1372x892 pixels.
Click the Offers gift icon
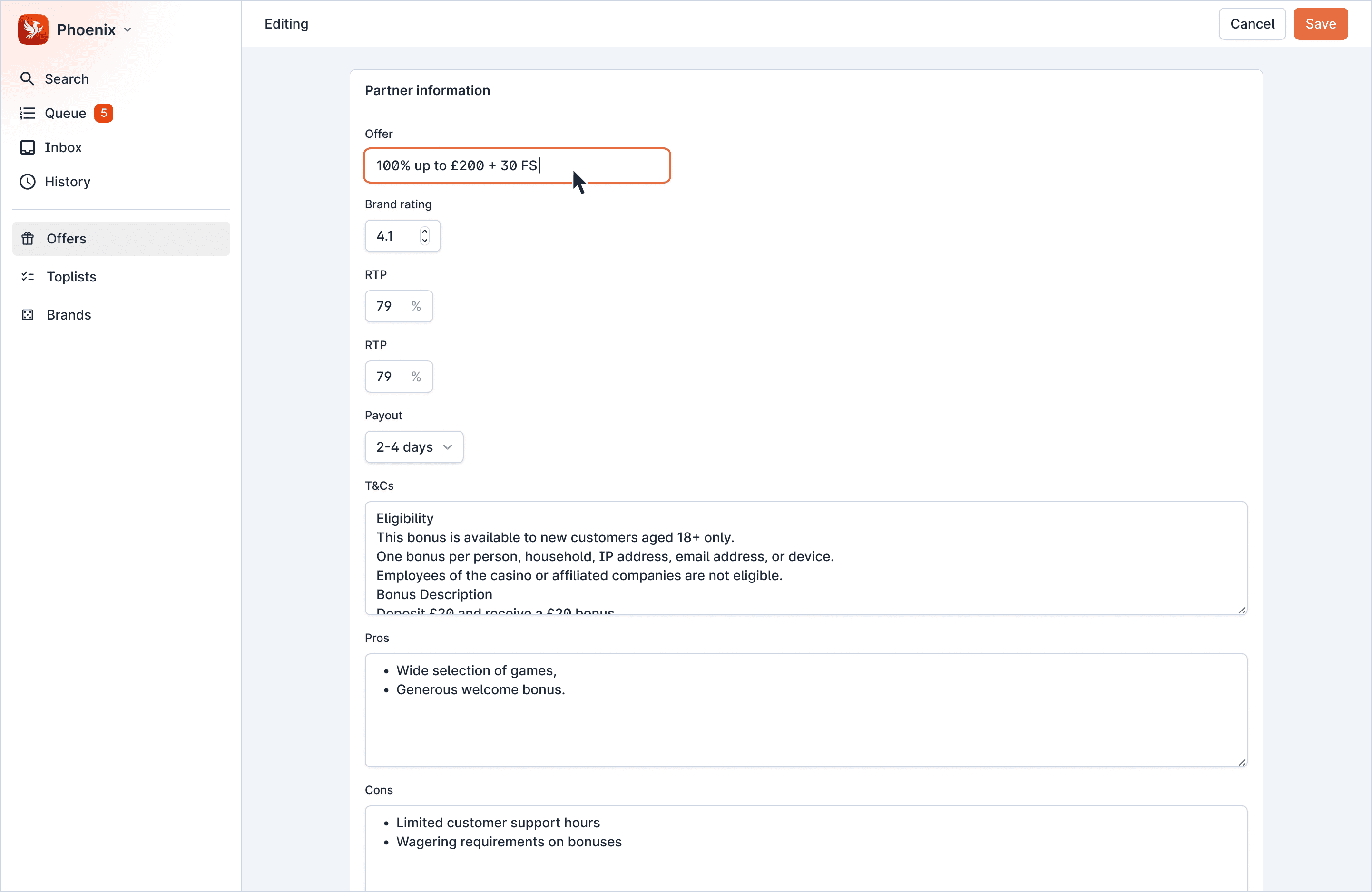tap(28, 239)
